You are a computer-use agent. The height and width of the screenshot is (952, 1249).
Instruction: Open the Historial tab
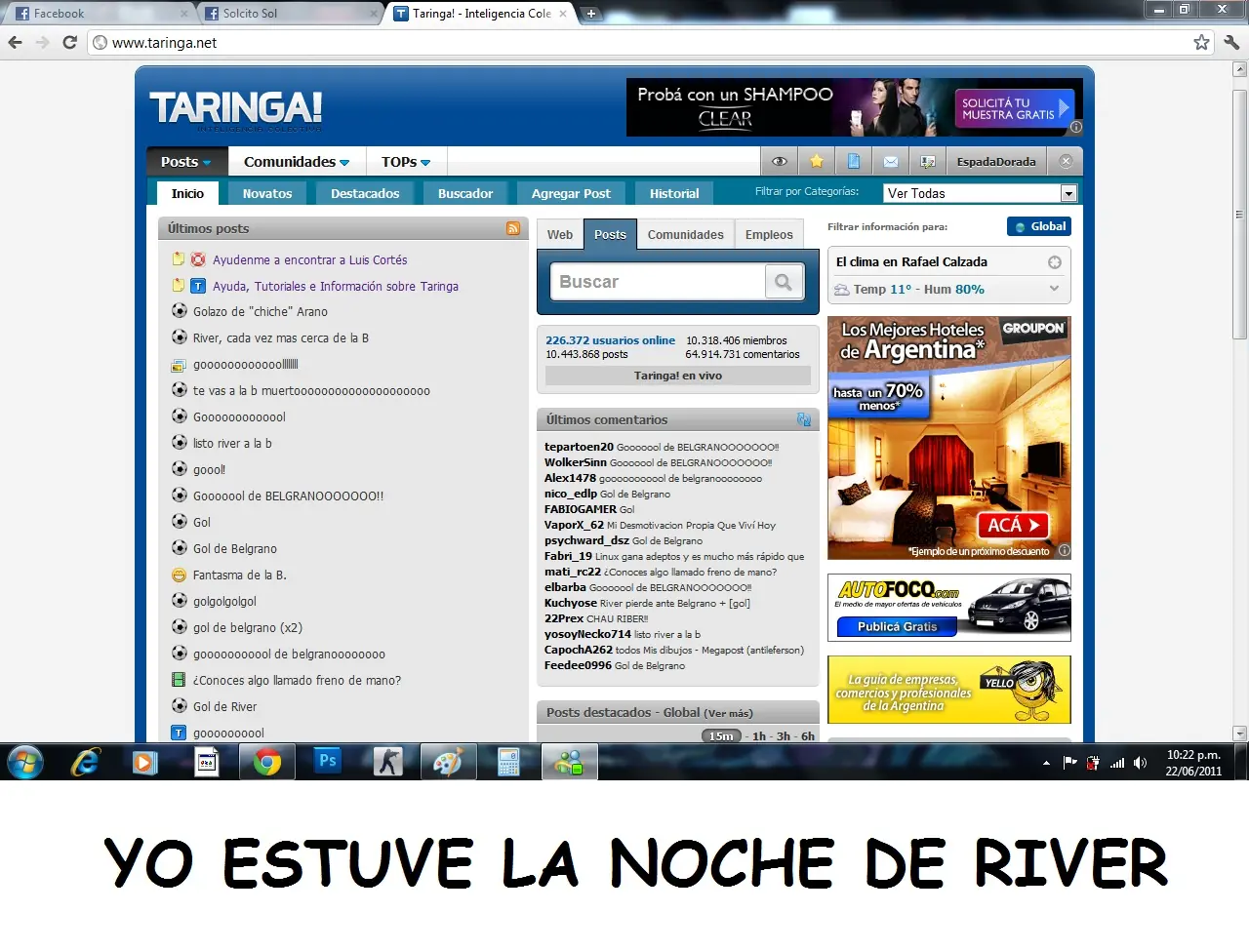(674, 193)
